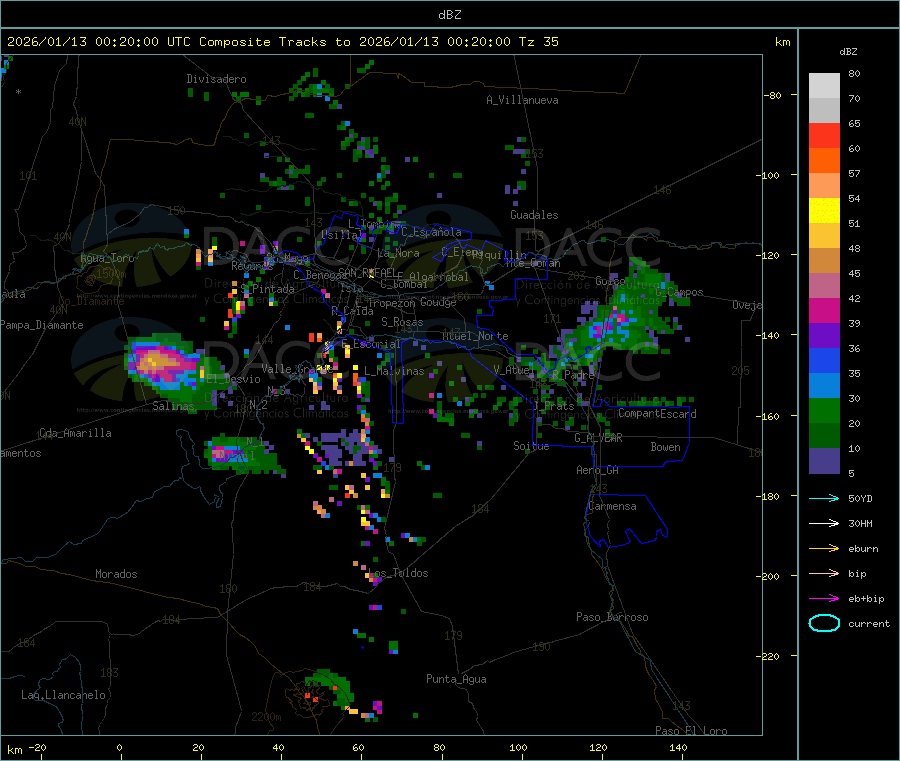Click the 'L_Malvinas' map label
The image size is (900, 761).
tap(394, 371)
